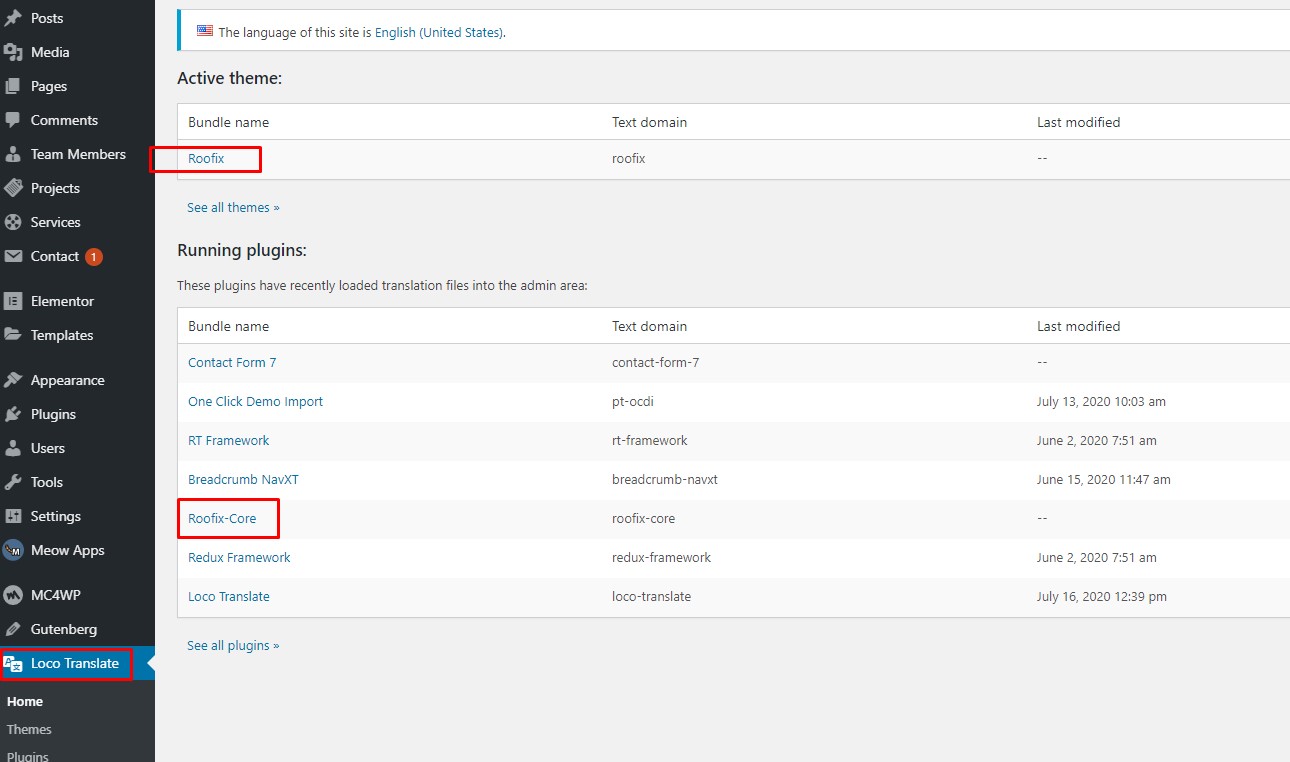Click the See all plugins link

pyautogui.click(x=233, y=645)
